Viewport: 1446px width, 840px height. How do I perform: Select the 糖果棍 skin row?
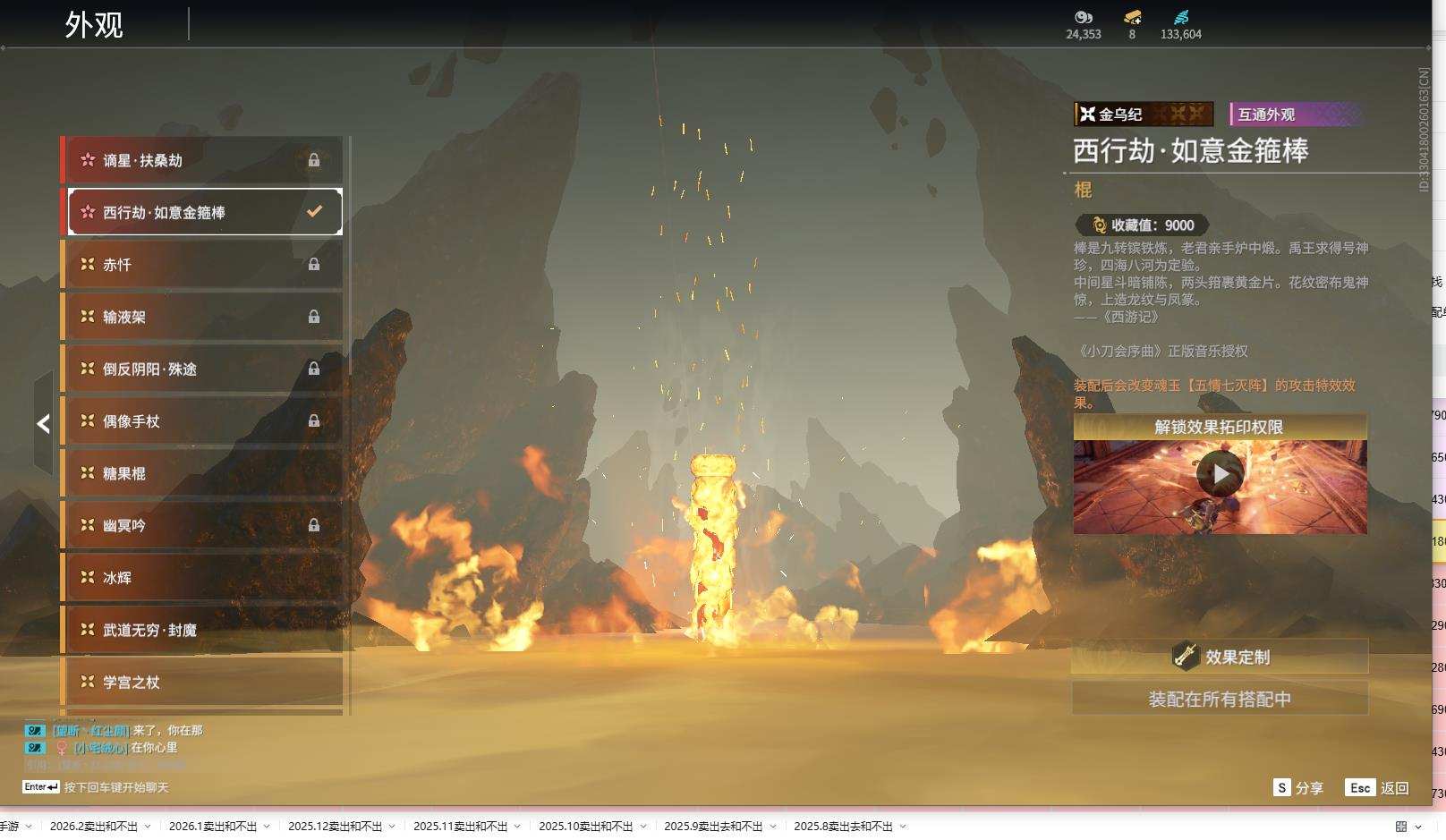[202, 473]
